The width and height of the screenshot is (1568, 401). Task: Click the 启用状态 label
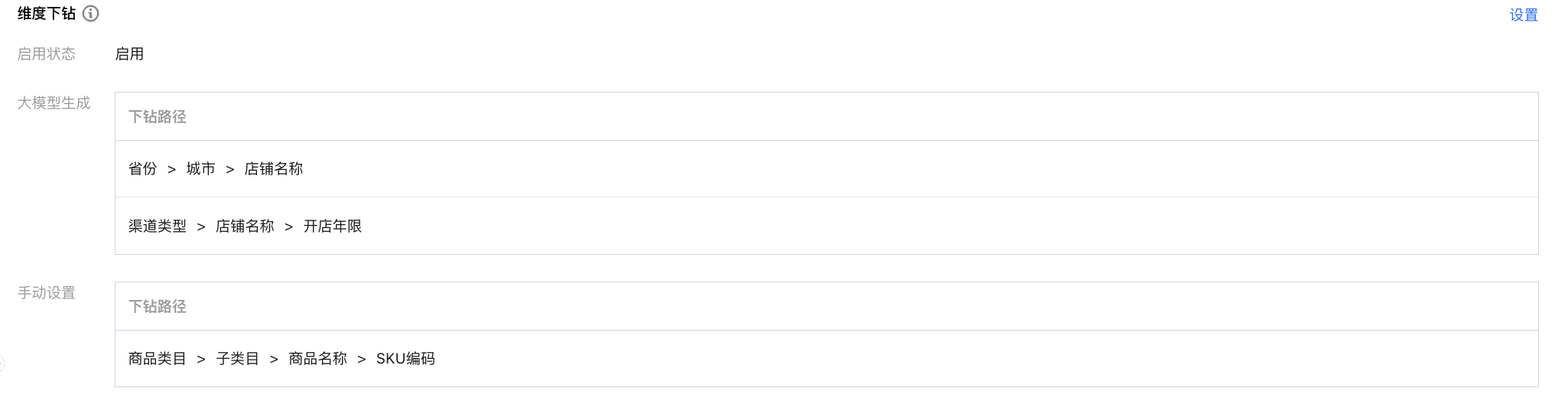tap(47, 54)
